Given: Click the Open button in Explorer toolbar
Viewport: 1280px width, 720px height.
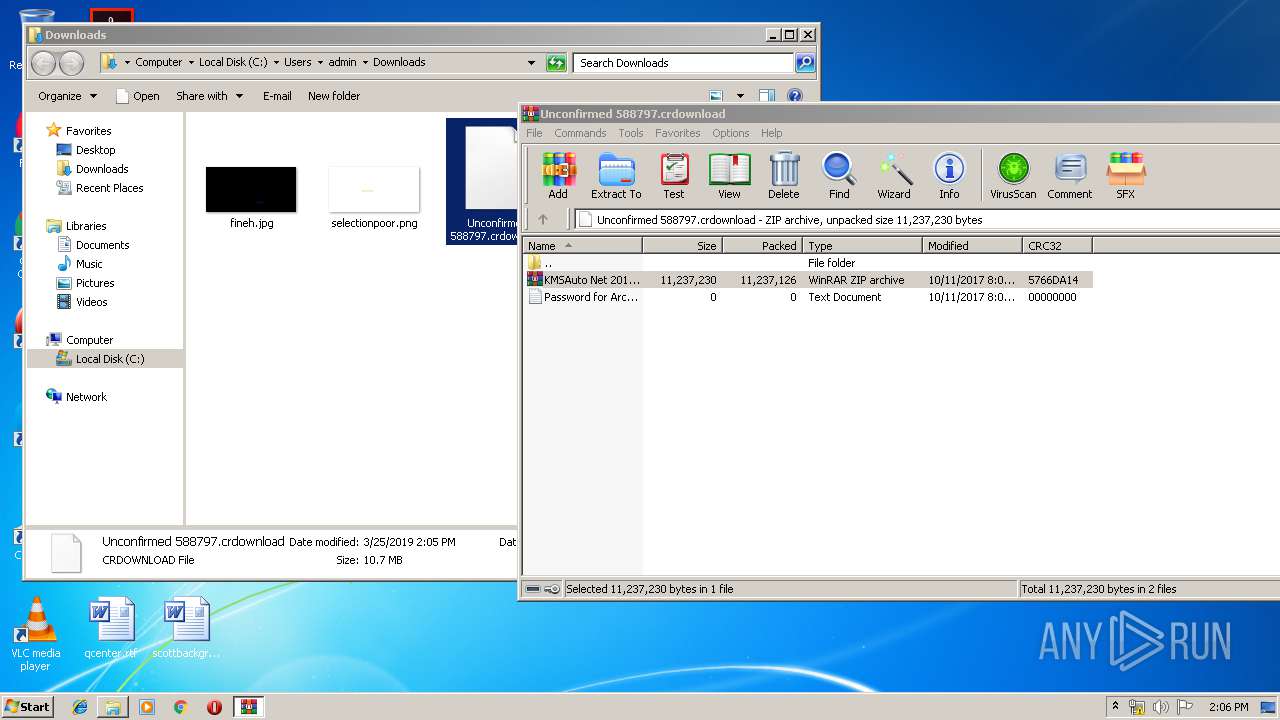Looking at the screenshot, I should [138, 96].
